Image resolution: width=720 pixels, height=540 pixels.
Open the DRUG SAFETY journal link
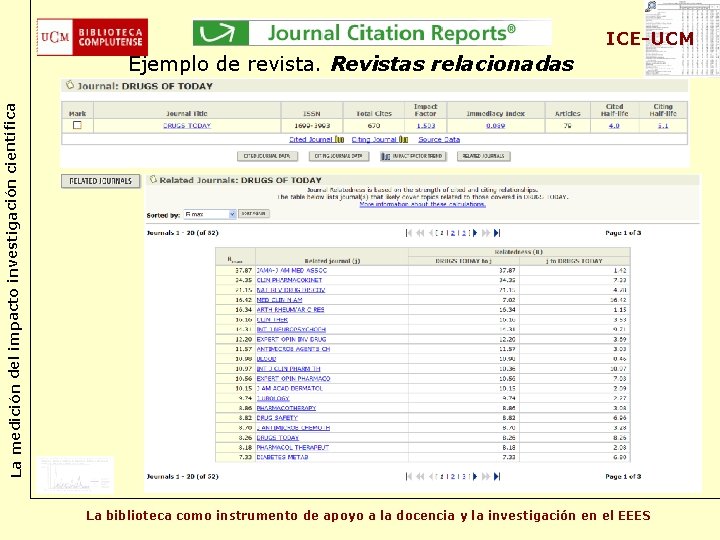coord(277,418)
